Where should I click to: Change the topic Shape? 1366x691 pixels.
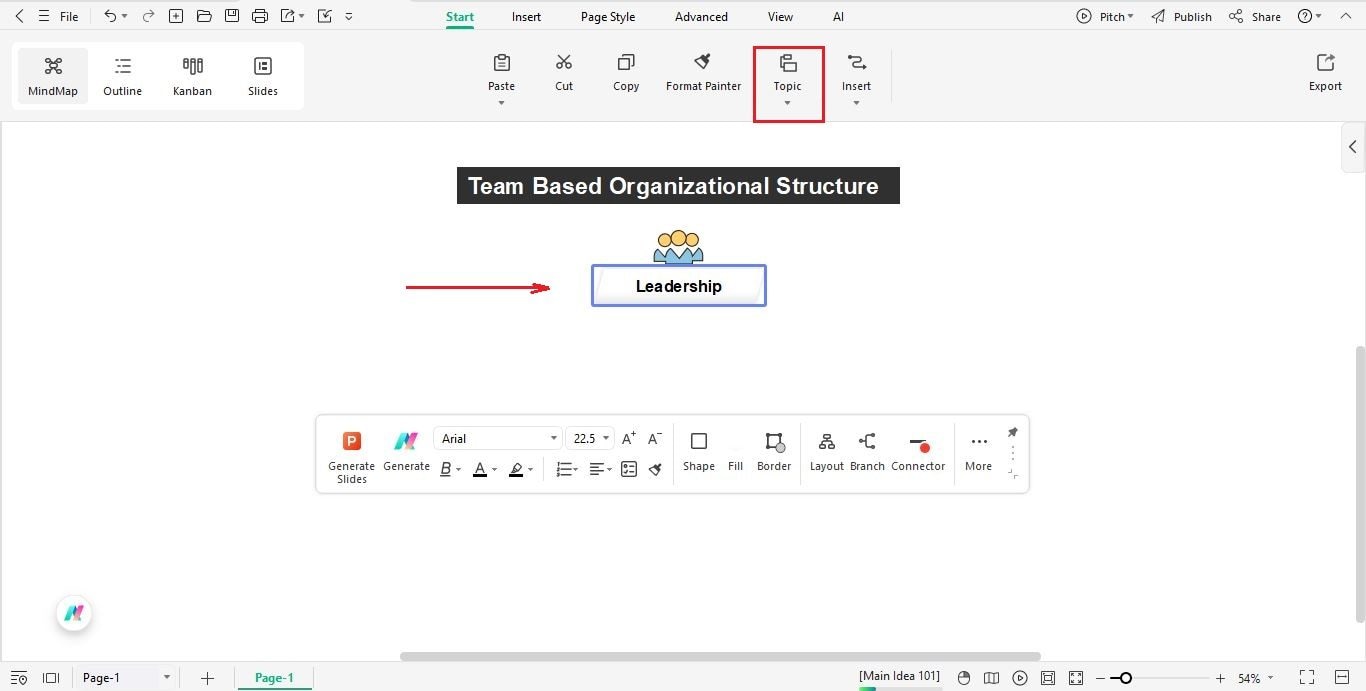(x=699, y=452)
